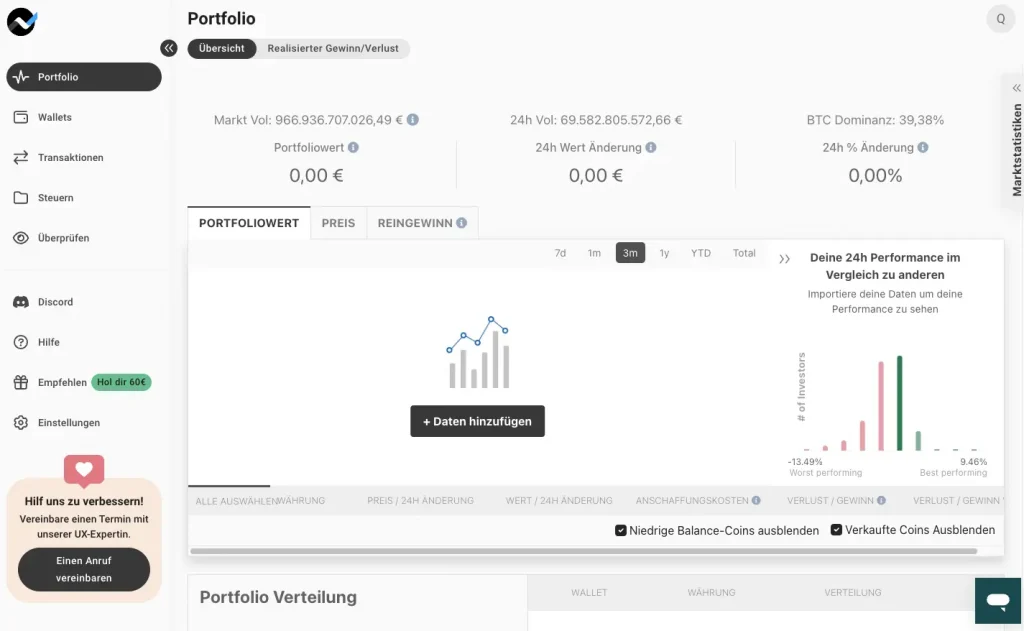Click the Hilfe question mark icon
The image size is (1024, 631).
pyautogui.click(x=20, y=342)
